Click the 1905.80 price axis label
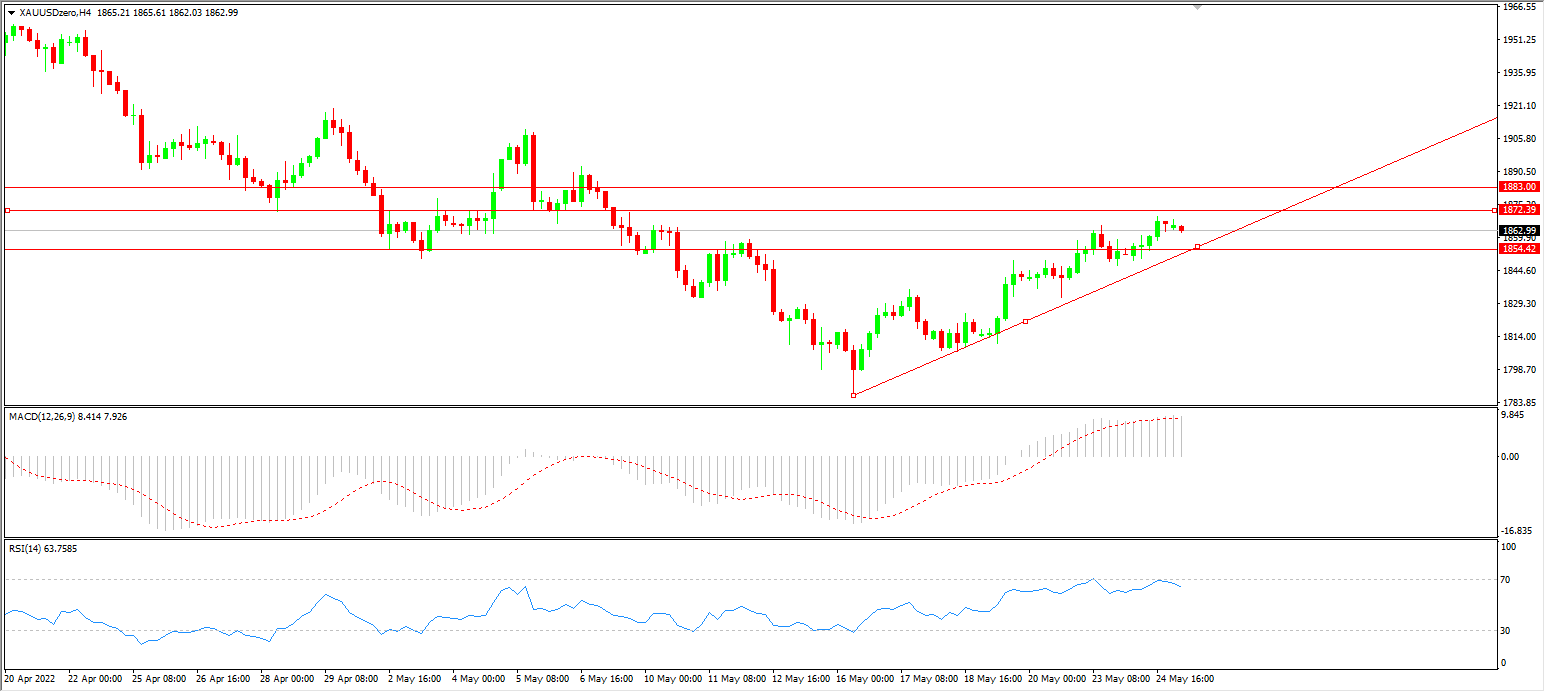 coord(1519,138)
